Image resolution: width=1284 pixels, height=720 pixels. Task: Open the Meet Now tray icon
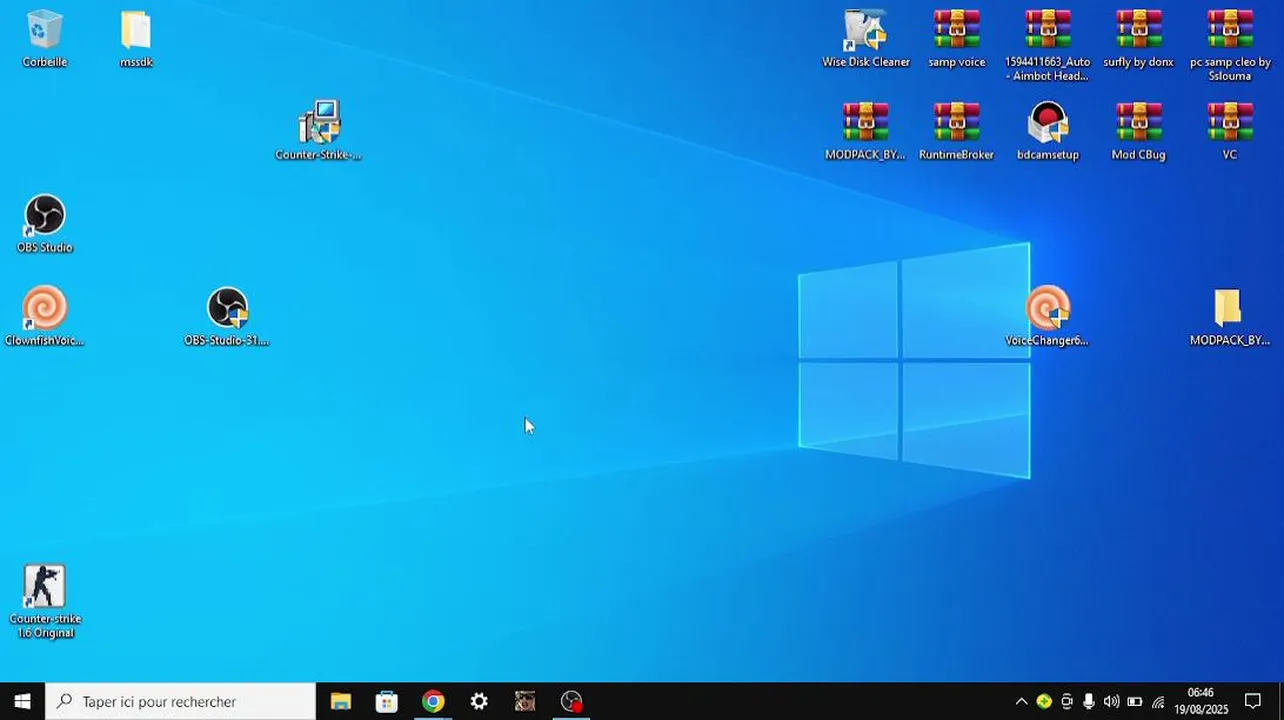click(1067, 701)
